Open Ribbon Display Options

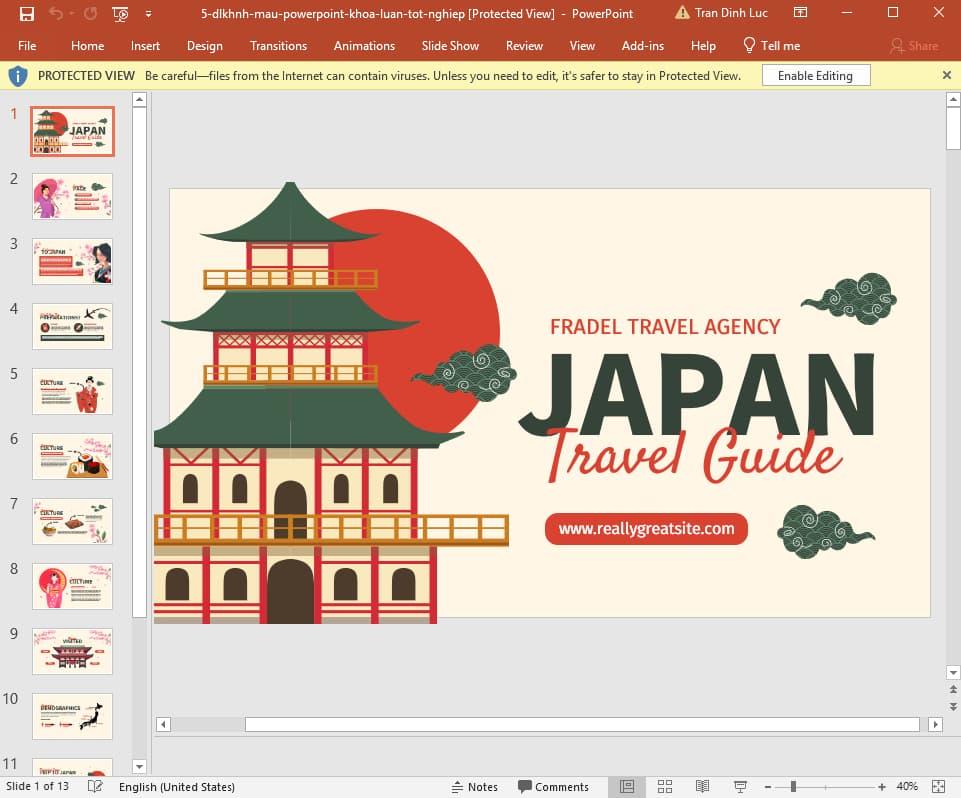(800, 13)
